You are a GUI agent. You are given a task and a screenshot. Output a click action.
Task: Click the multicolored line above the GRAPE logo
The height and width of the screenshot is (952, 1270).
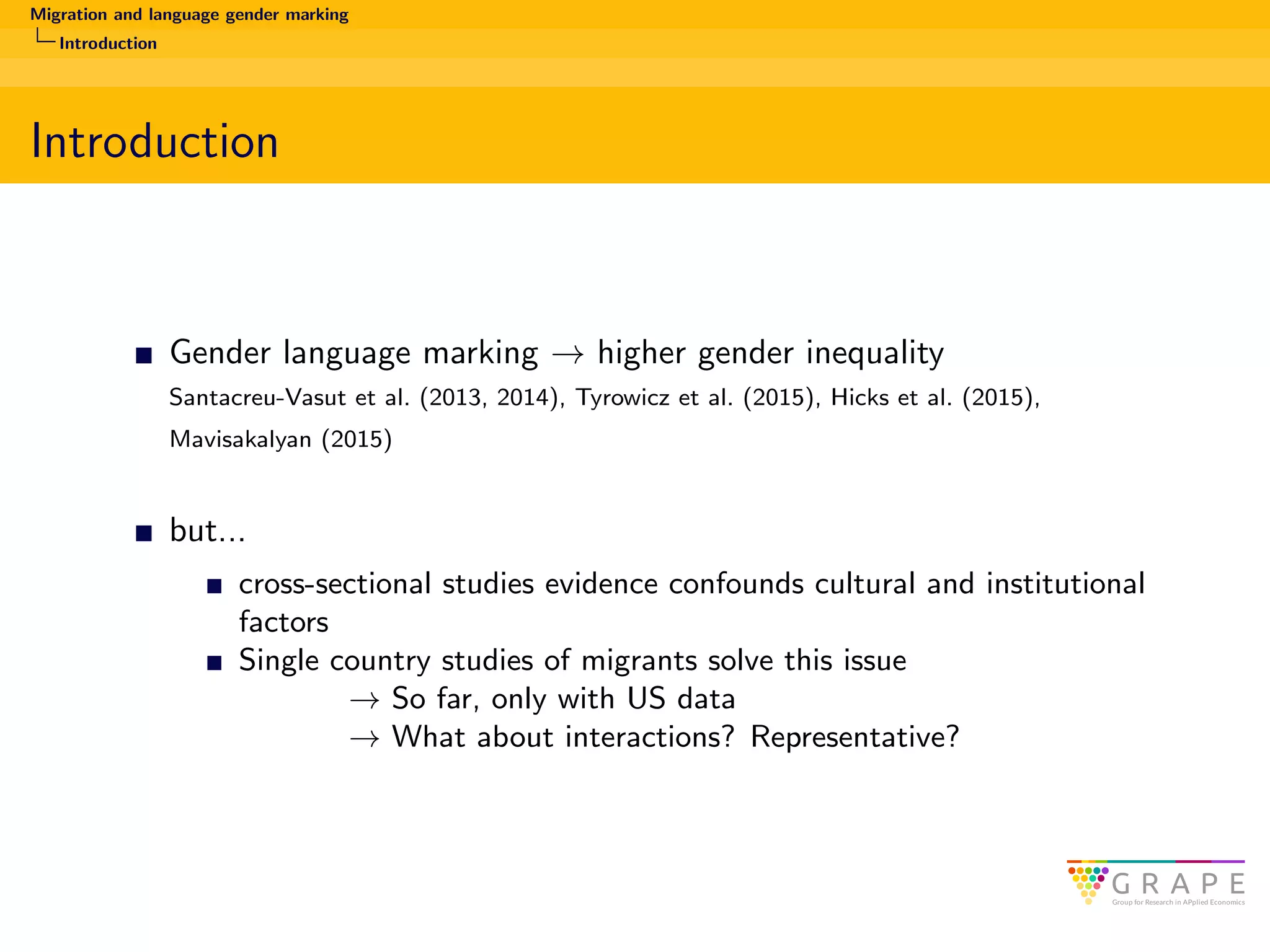click(1155, 862)
